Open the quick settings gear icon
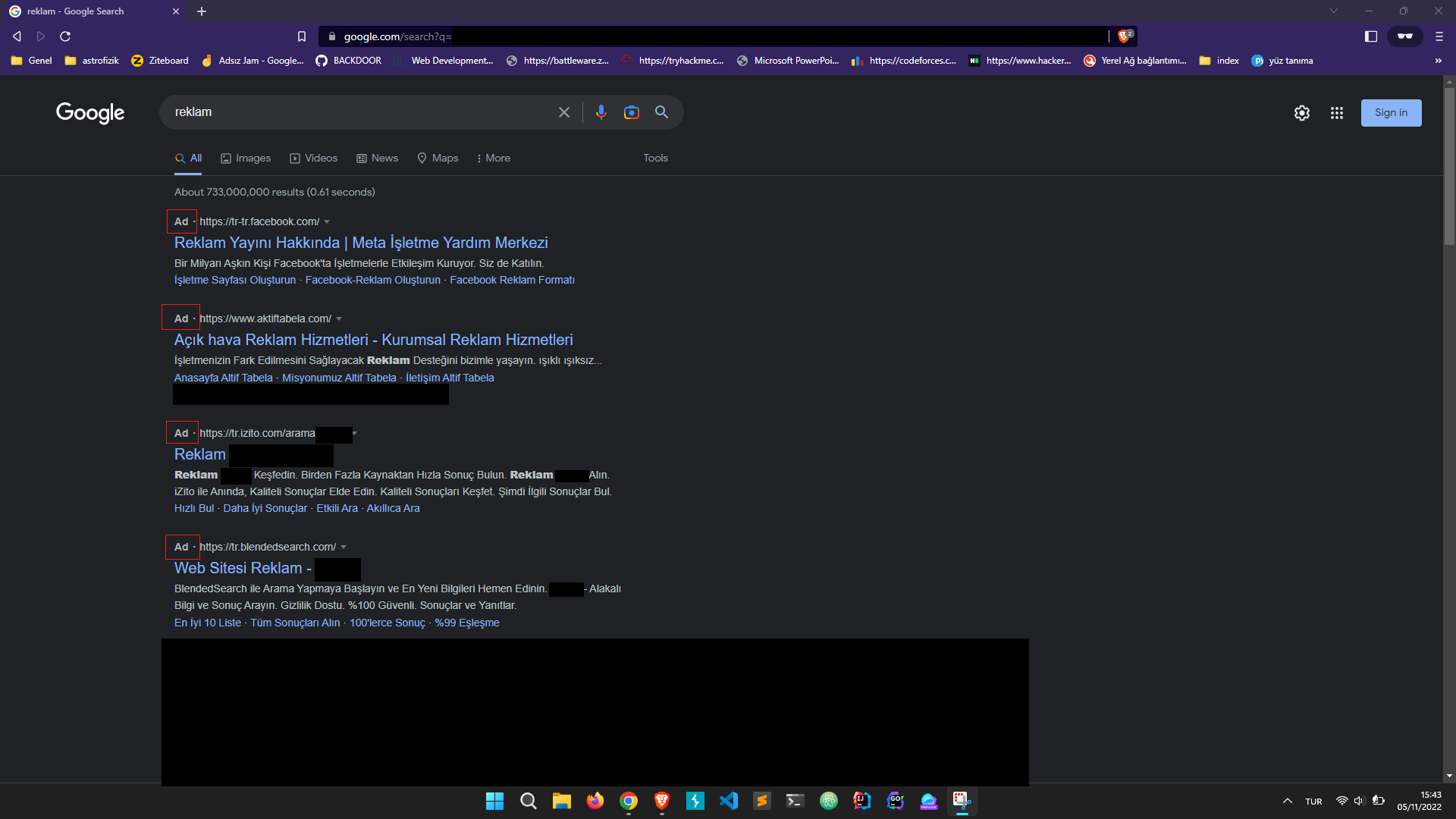The height and width of the screenshot is (819, 1456). coord(1302,112)
